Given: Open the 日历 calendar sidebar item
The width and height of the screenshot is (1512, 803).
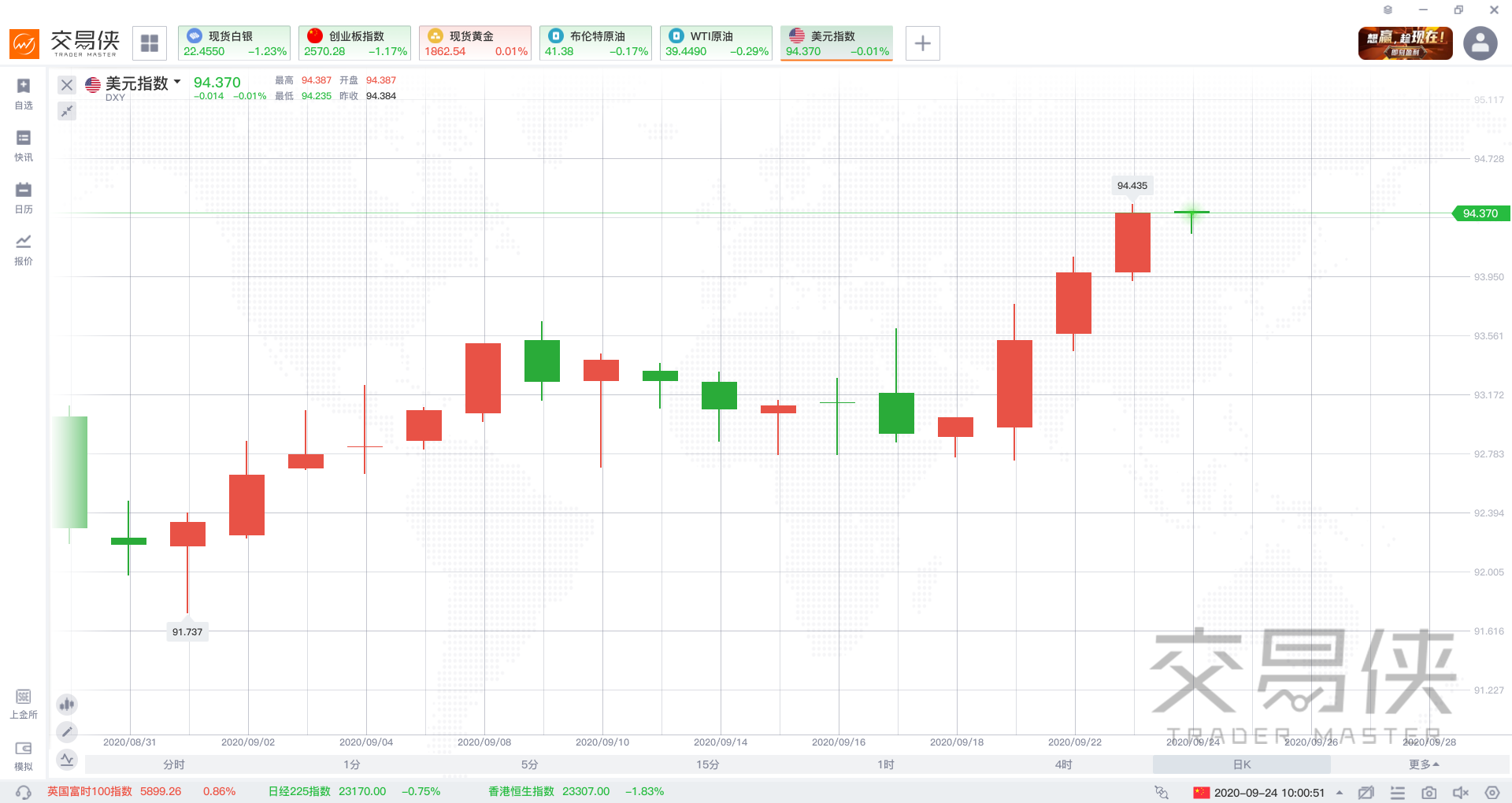Looking at the screenshot, I should (x=24, y=198).
